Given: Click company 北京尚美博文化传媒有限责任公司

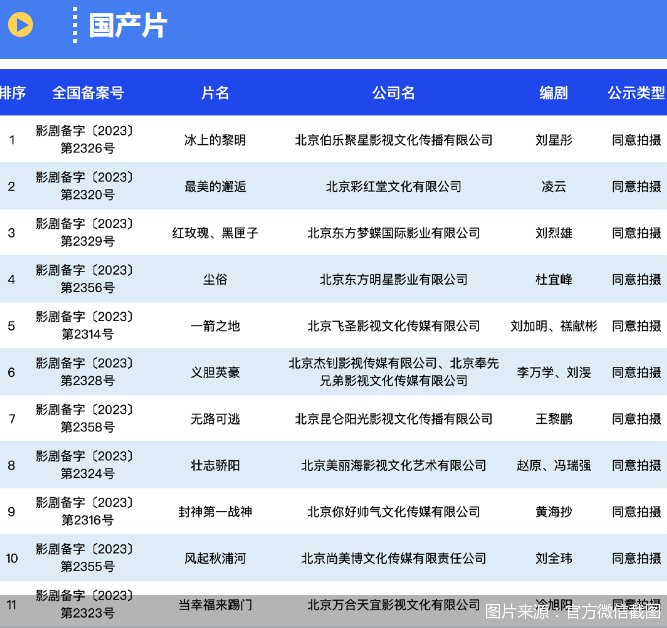Looking at the screenshot, I should [x=393, y=558].
